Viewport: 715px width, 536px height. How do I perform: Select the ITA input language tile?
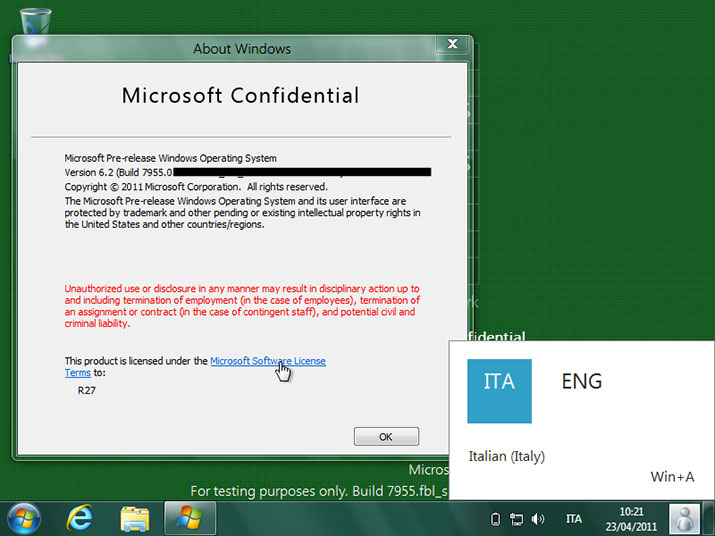[x=499, y=391]
